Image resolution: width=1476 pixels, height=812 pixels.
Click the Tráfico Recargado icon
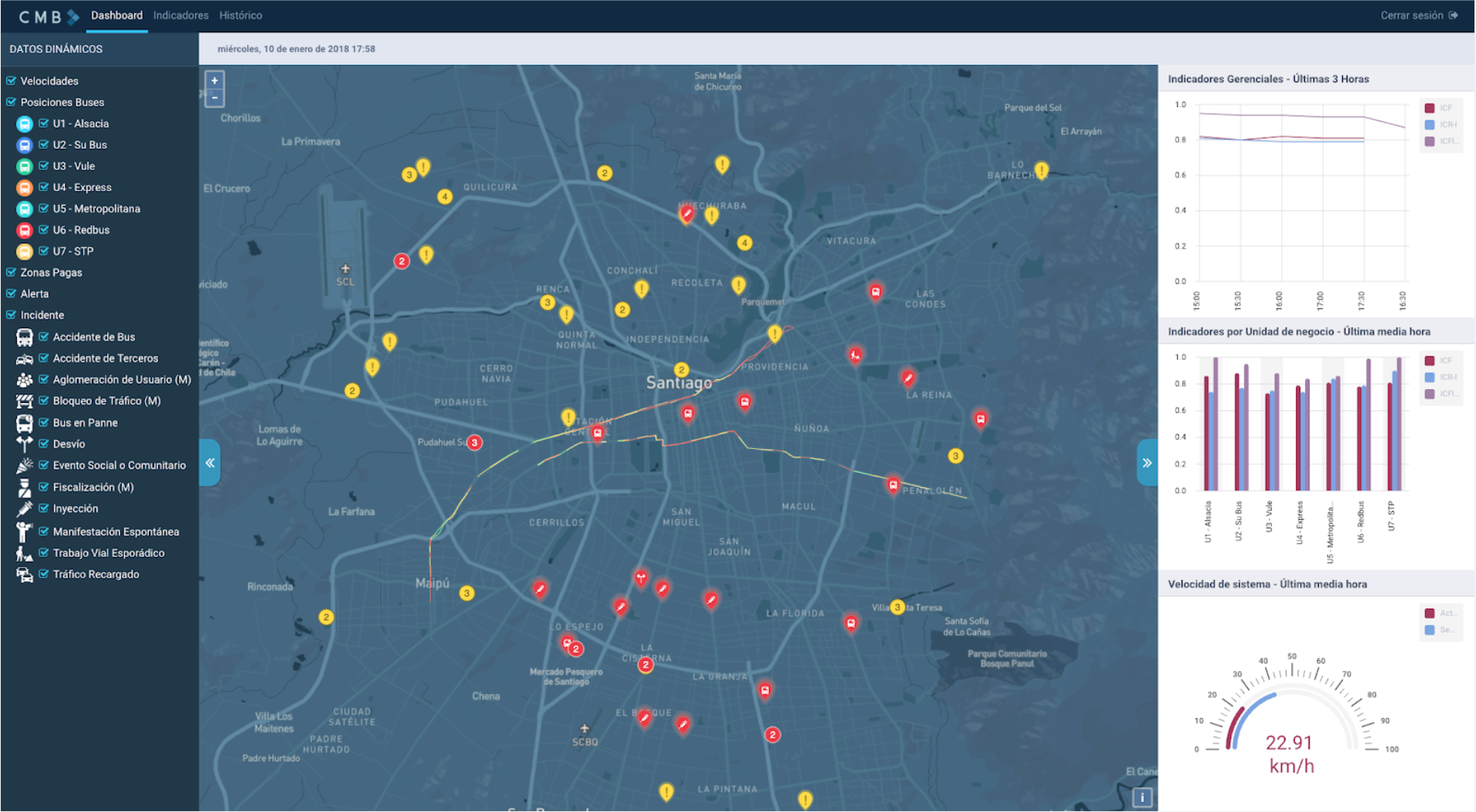(x=25, y=575)
